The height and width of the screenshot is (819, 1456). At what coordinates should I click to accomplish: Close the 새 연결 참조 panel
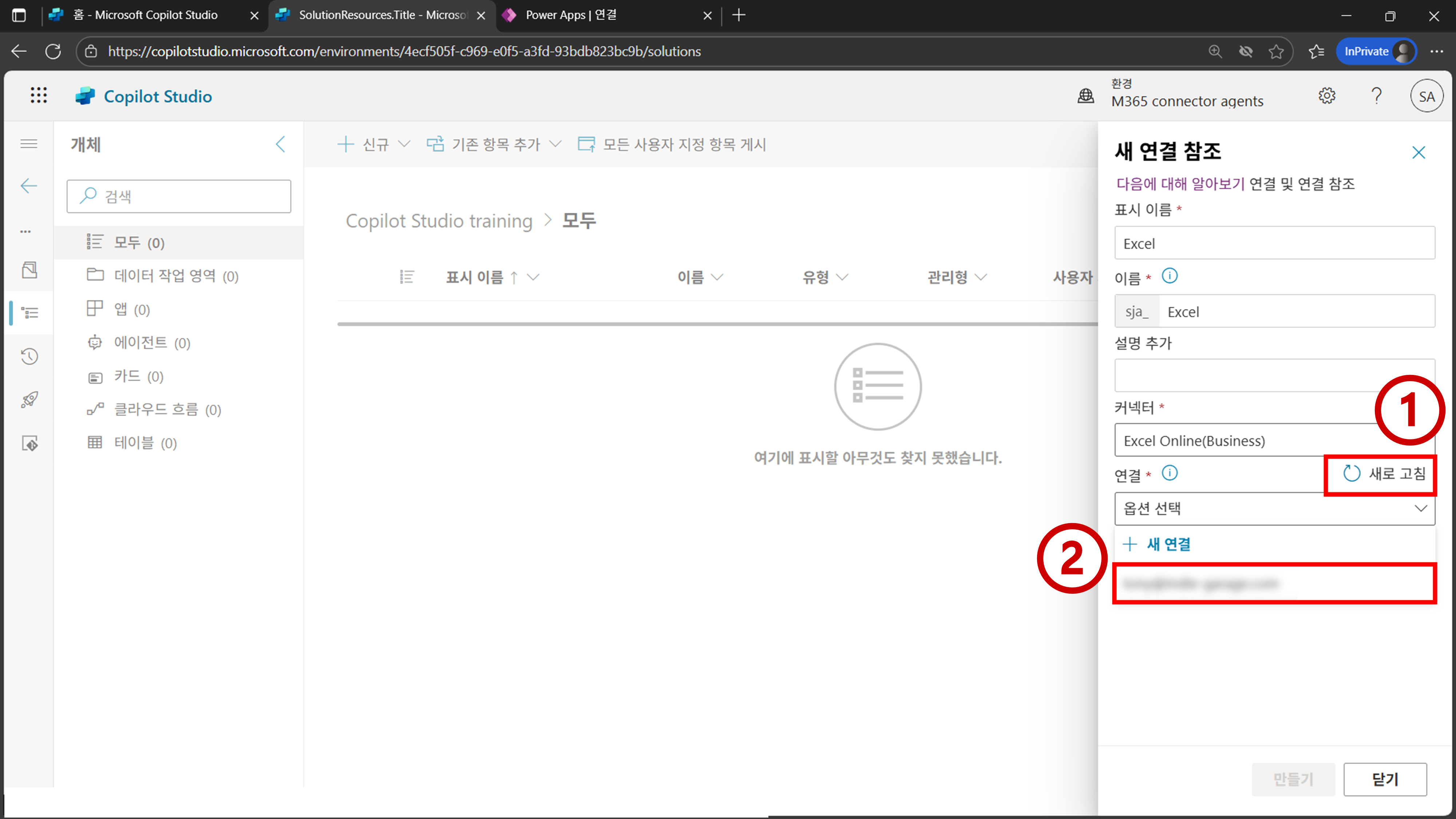(1418, 153)
